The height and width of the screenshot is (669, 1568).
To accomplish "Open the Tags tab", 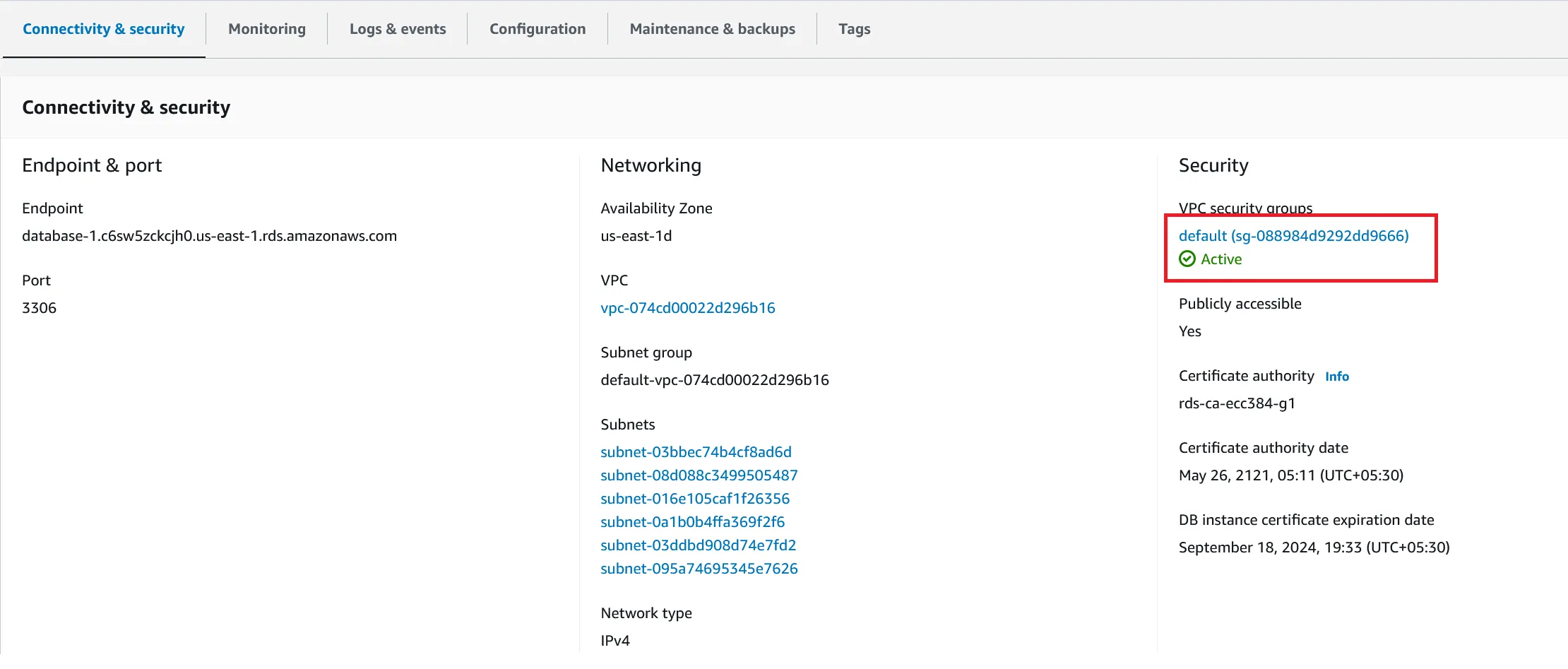I will pos(854,29).
